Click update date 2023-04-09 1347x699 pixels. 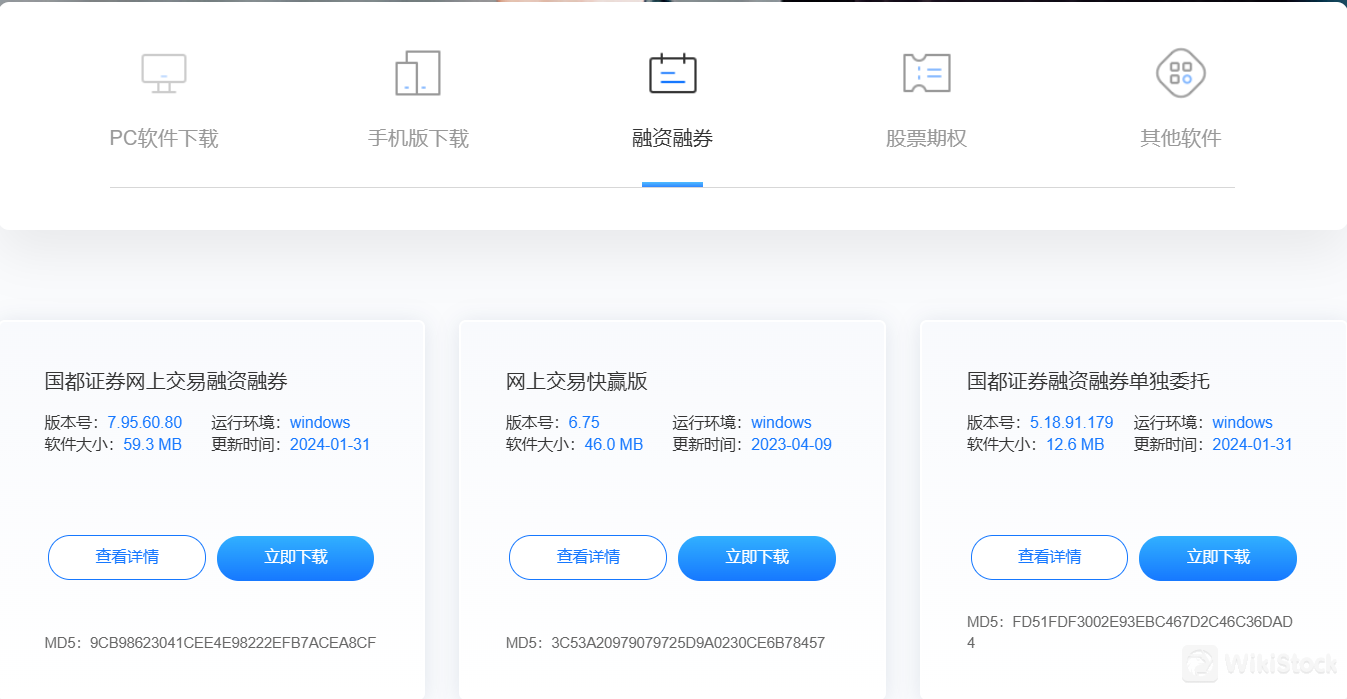coord(792,444)
